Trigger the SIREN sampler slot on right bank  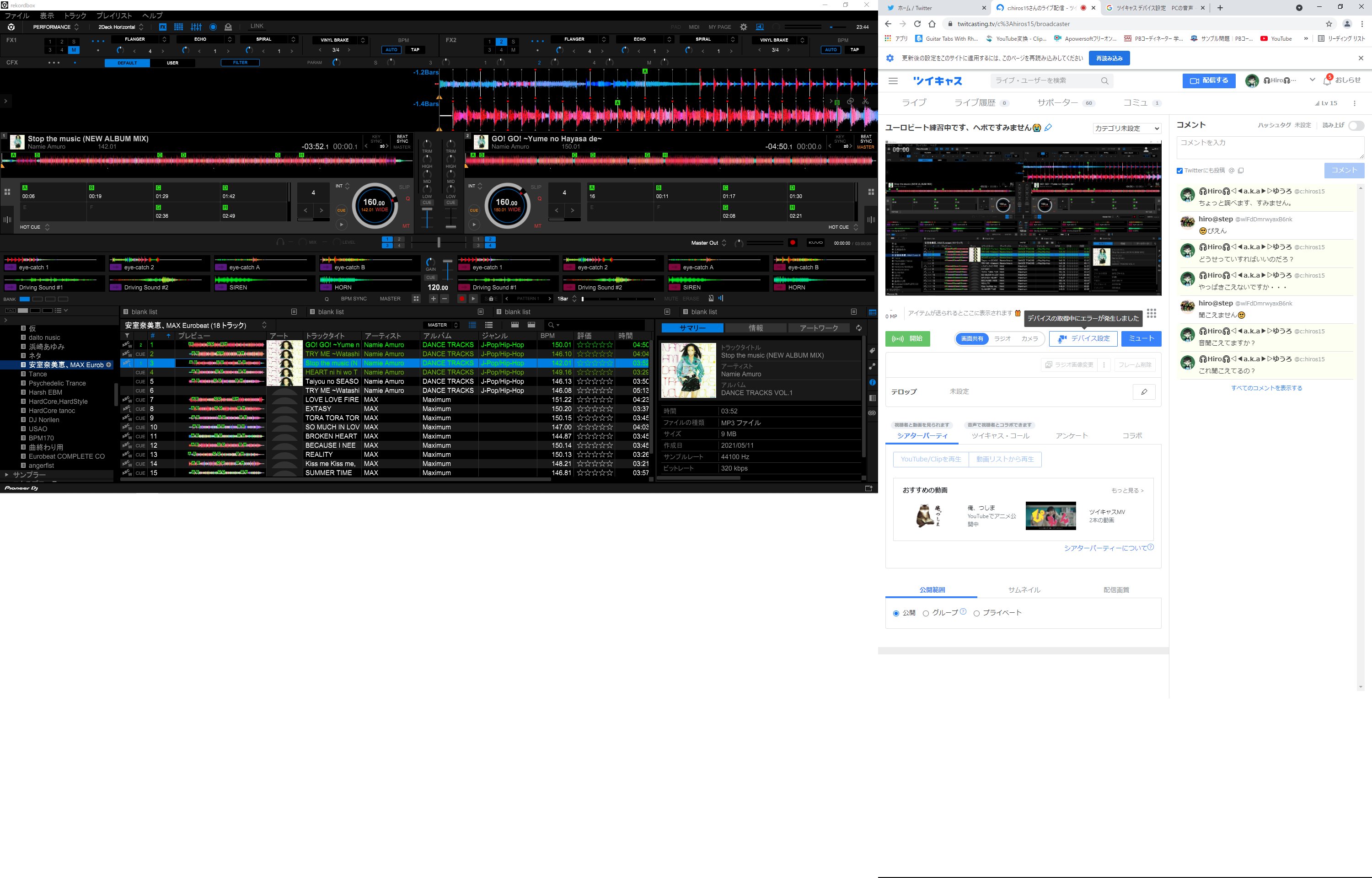[x=718, y=284]
